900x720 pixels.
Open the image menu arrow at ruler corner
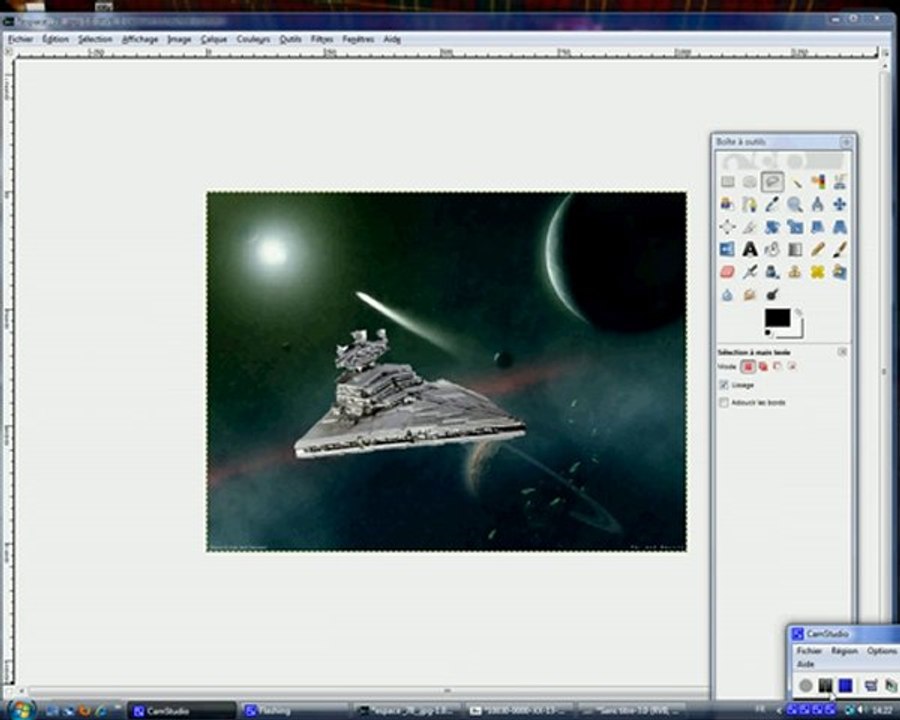(x=9, y=52)
